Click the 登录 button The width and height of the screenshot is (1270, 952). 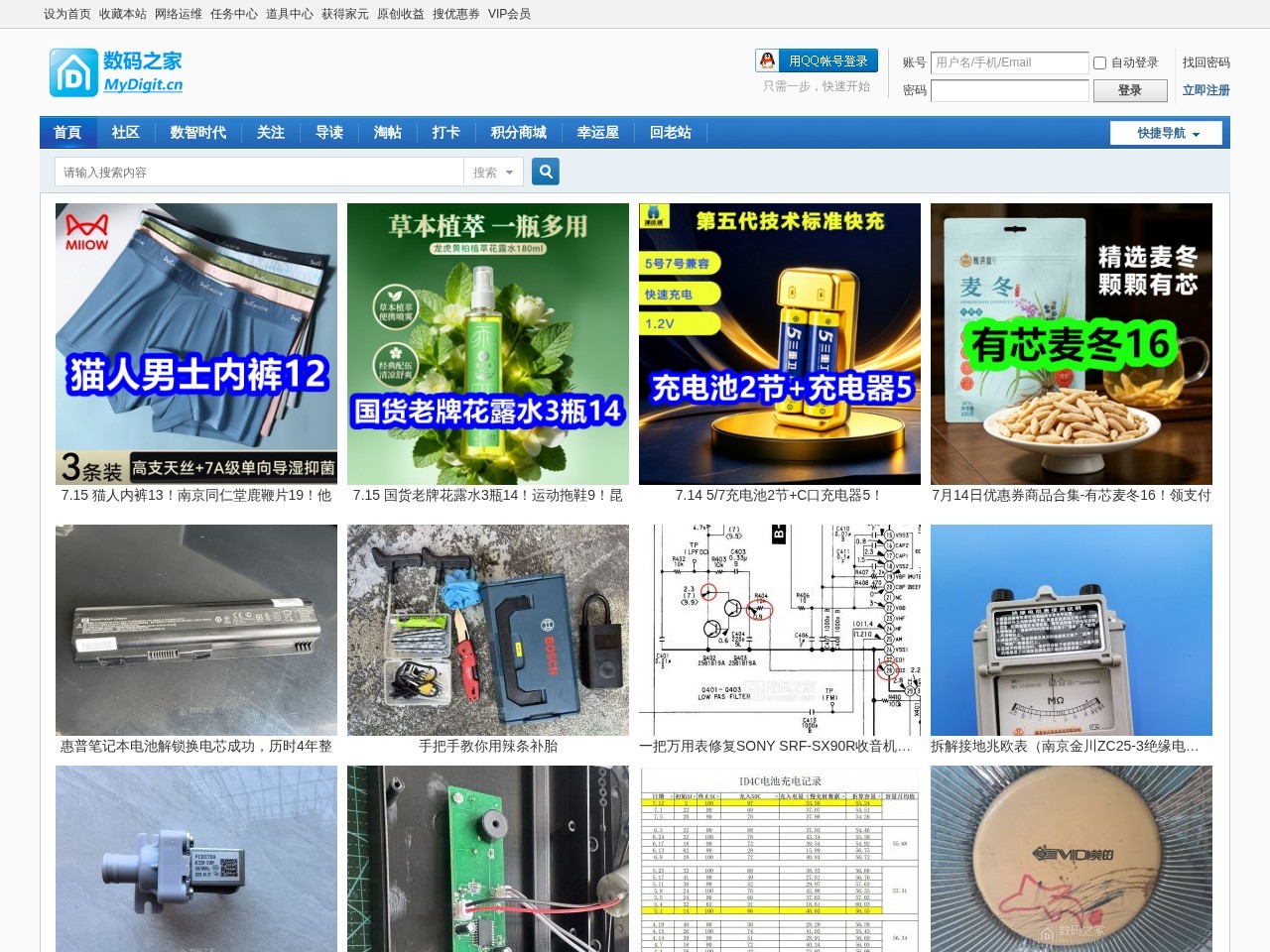tap(1129, 90)
